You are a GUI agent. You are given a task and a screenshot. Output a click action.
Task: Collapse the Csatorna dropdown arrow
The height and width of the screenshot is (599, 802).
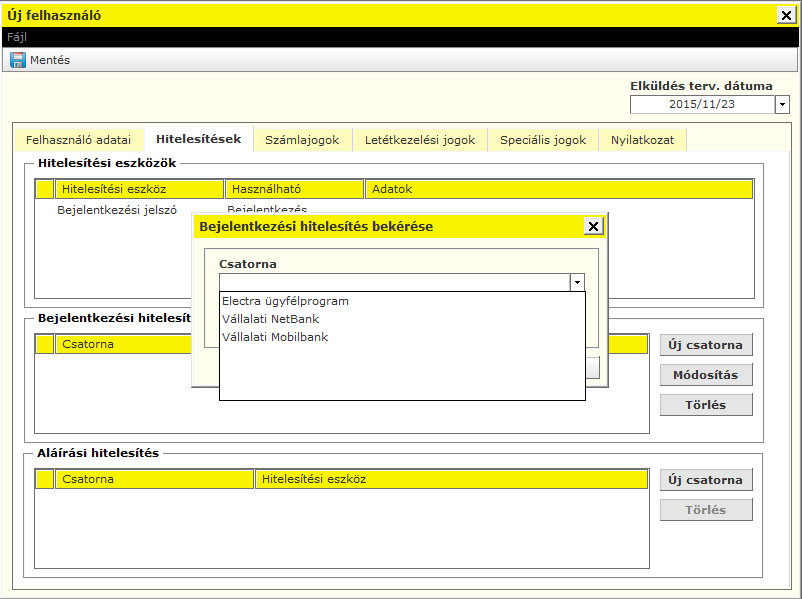point(577,282)
